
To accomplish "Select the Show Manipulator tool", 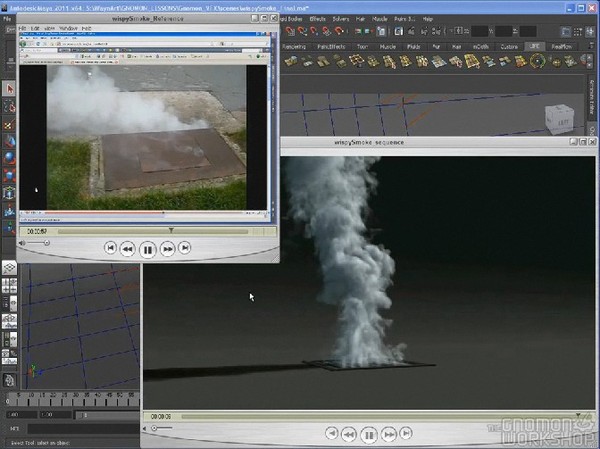I will pyautogui.click(x=9, y=228).
